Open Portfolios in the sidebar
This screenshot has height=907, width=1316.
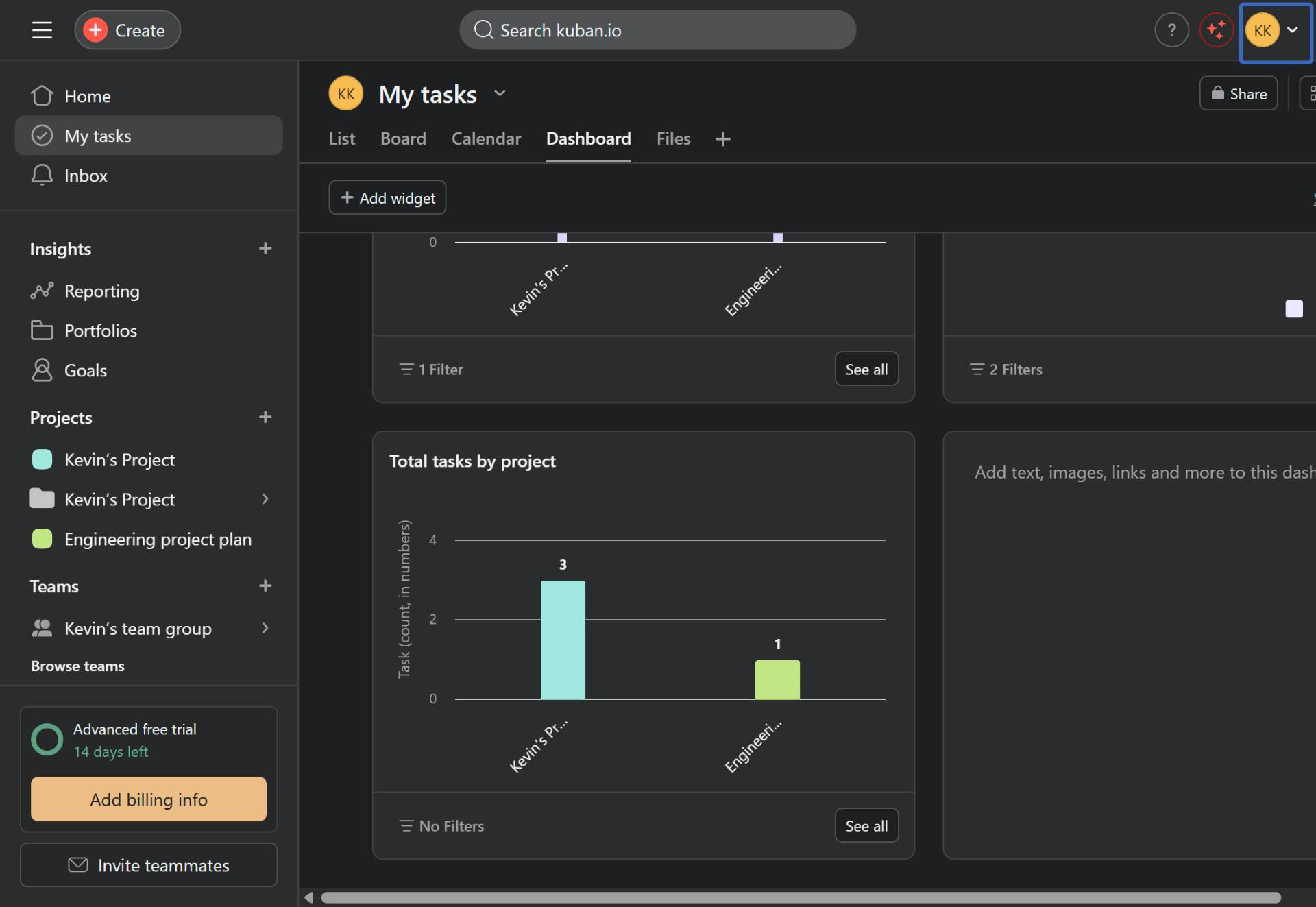149,330
